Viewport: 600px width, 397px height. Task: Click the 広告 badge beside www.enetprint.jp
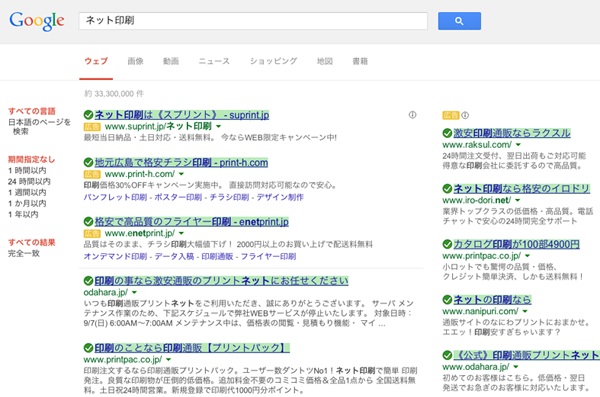pos(92,233)
